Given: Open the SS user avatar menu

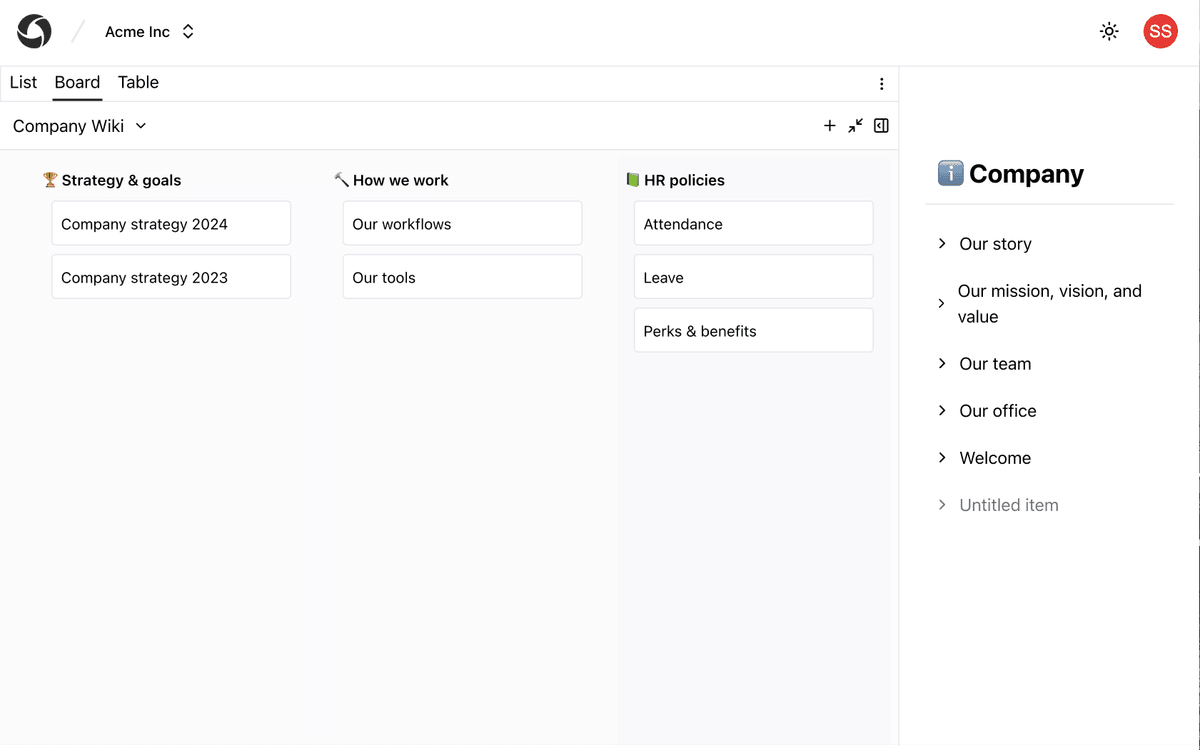Looking at the screenshot, I should pyautogui.click(x=1160, y=32).
